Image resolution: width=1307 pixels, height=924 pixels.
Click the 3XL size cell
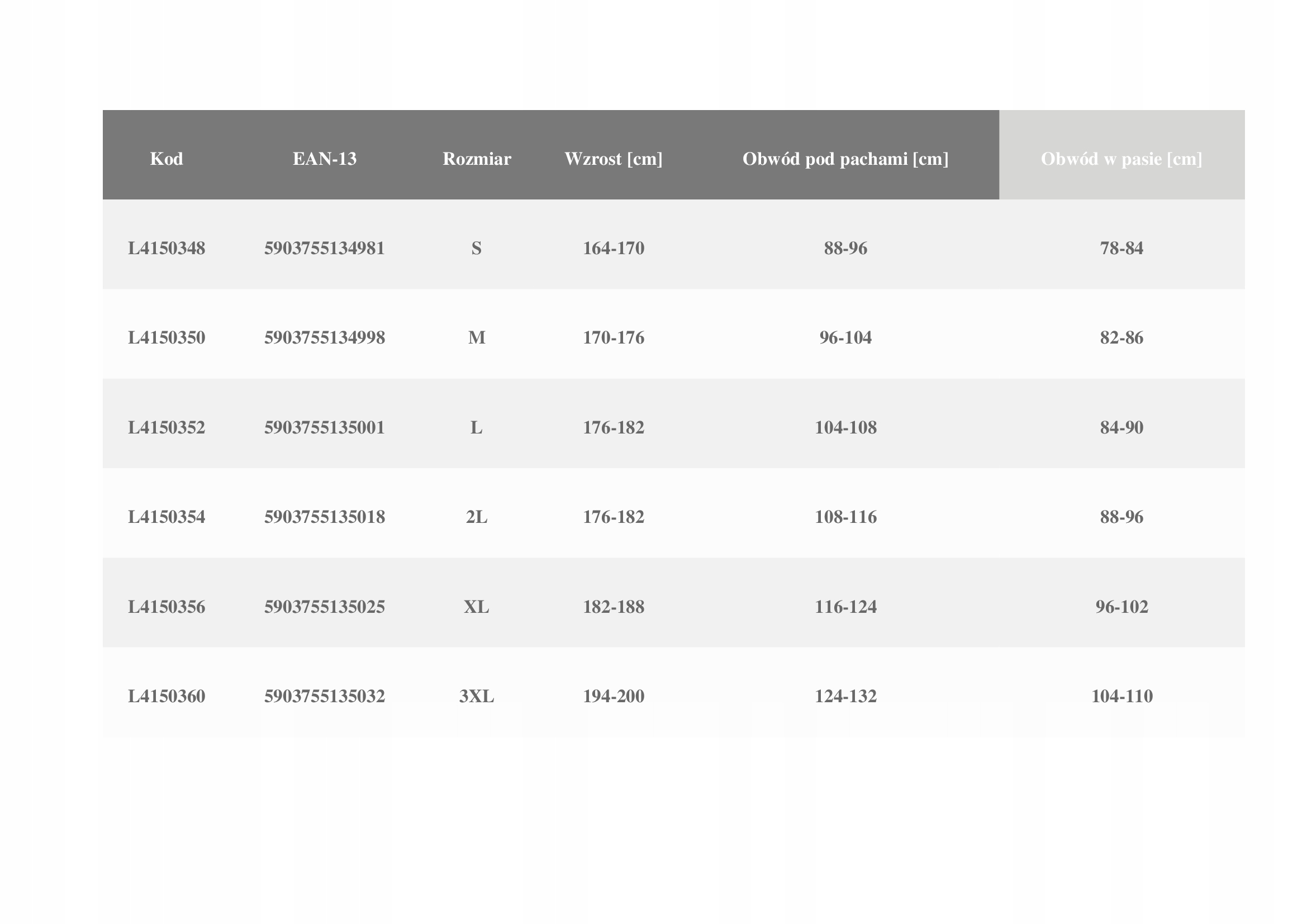pyautogui.click(x=477, y=697)
